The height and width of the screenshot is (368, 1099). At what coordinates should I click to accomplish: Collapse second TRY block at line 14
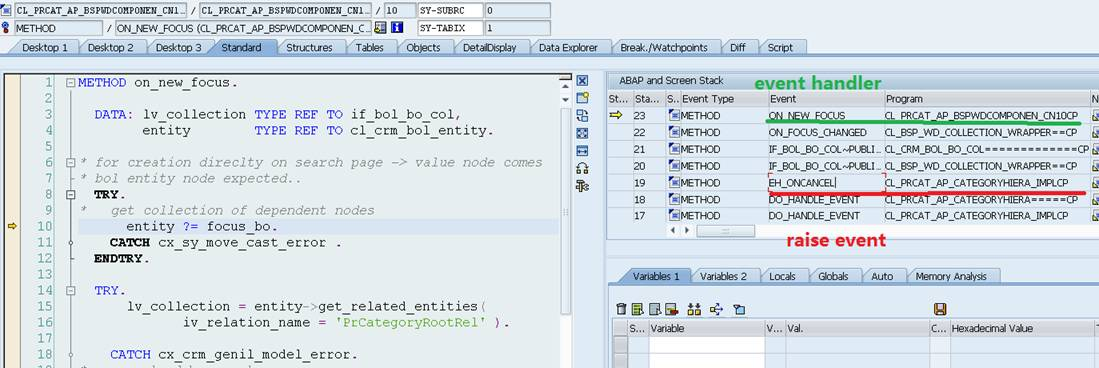click(70, 291)
